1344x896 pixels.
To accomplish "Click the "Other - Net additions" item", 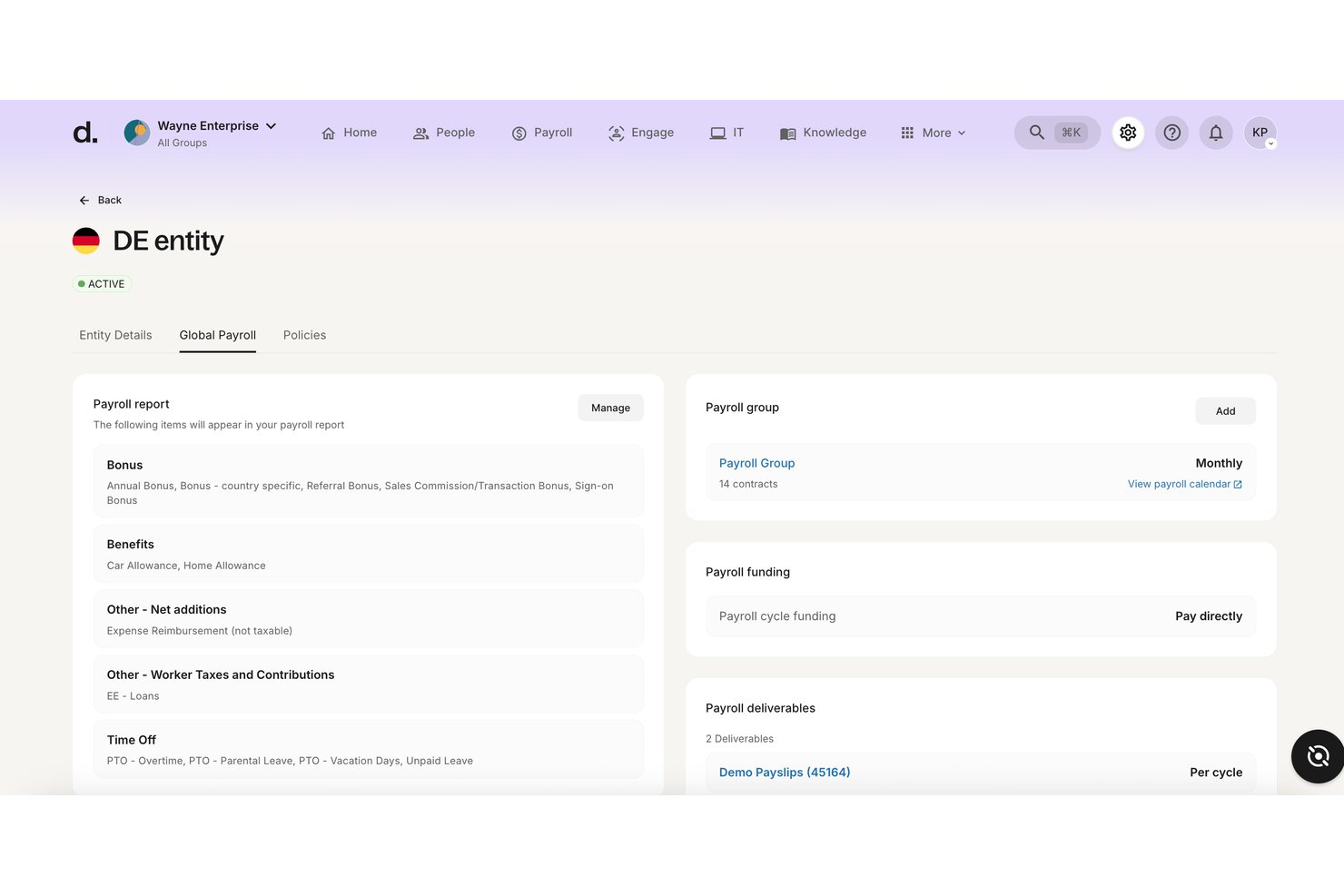I will pyautogui.click(x=368, y=619).
